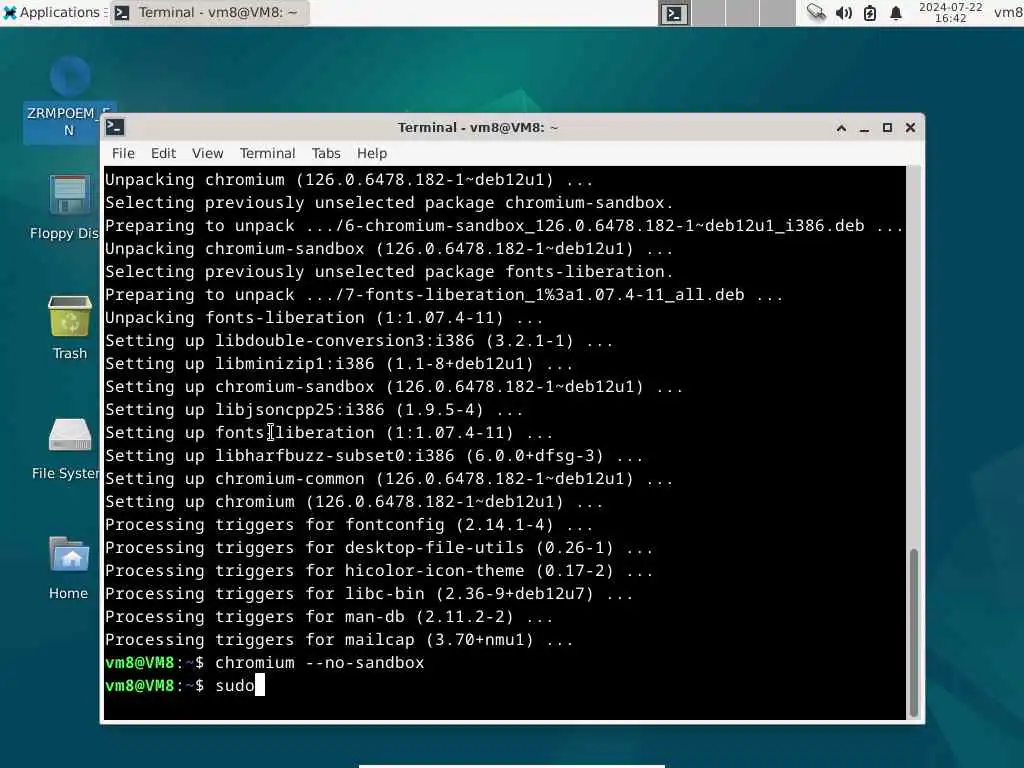Click the 'Processing triggers for hicolor-icon-theme' line

coord(379,571)
